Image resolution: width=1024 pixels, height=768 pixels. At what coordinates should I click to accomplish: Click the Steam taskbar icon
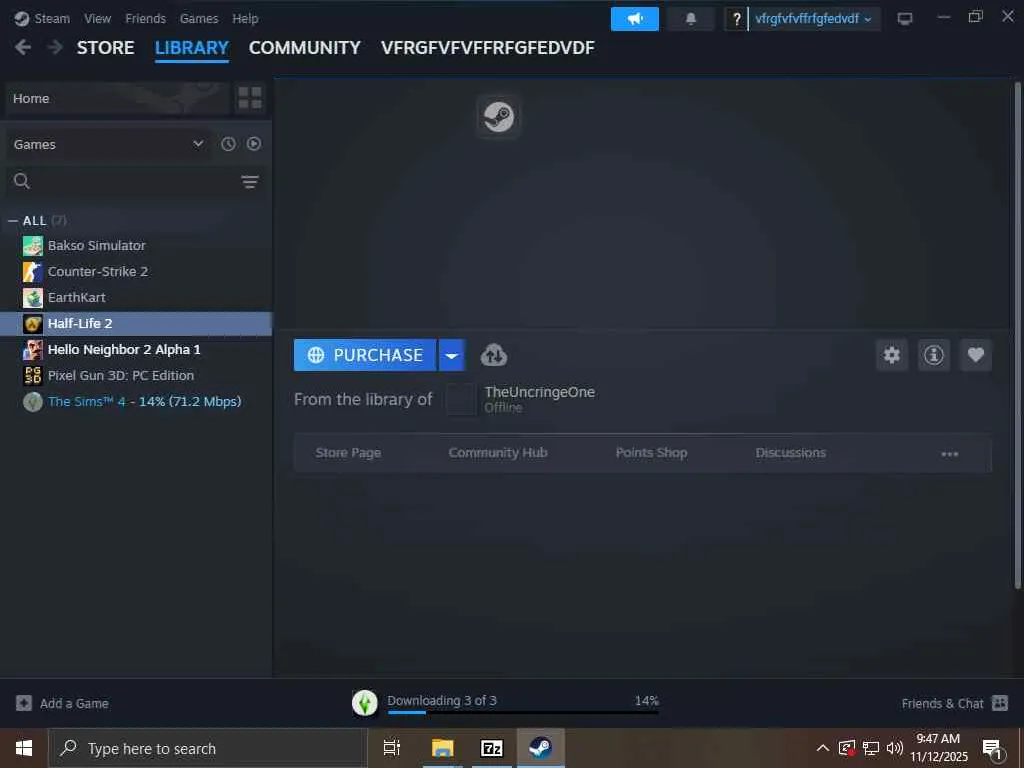[541, 748]
